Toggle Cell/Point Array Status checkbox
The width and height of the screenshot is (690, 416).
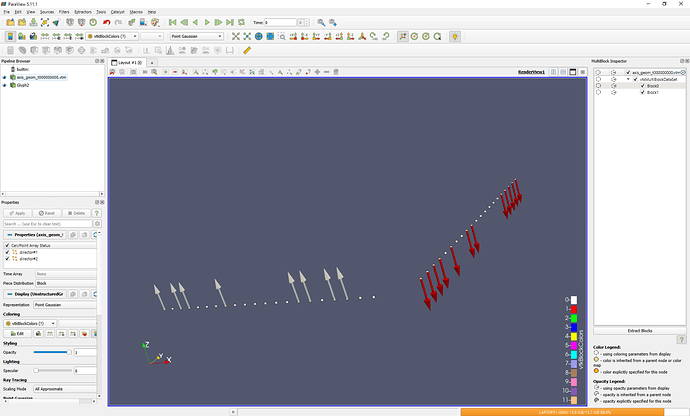click(7, 245)
